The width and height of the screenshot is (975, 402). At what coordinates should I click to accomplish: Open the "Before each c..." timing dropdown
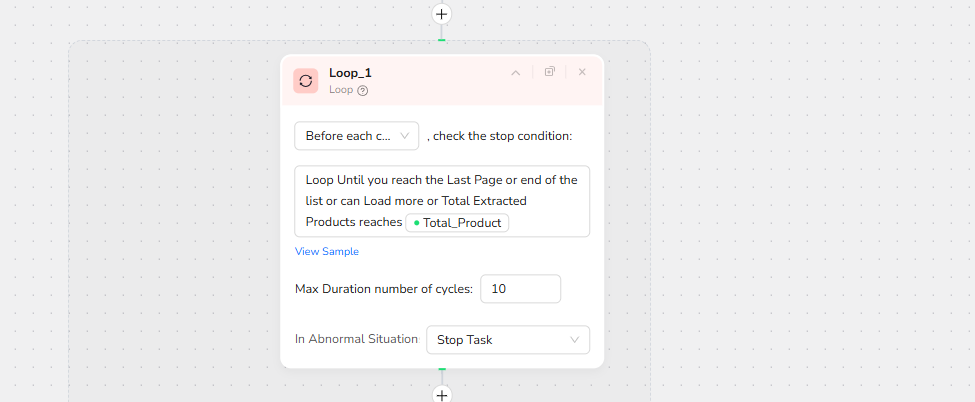coord(356,136)
